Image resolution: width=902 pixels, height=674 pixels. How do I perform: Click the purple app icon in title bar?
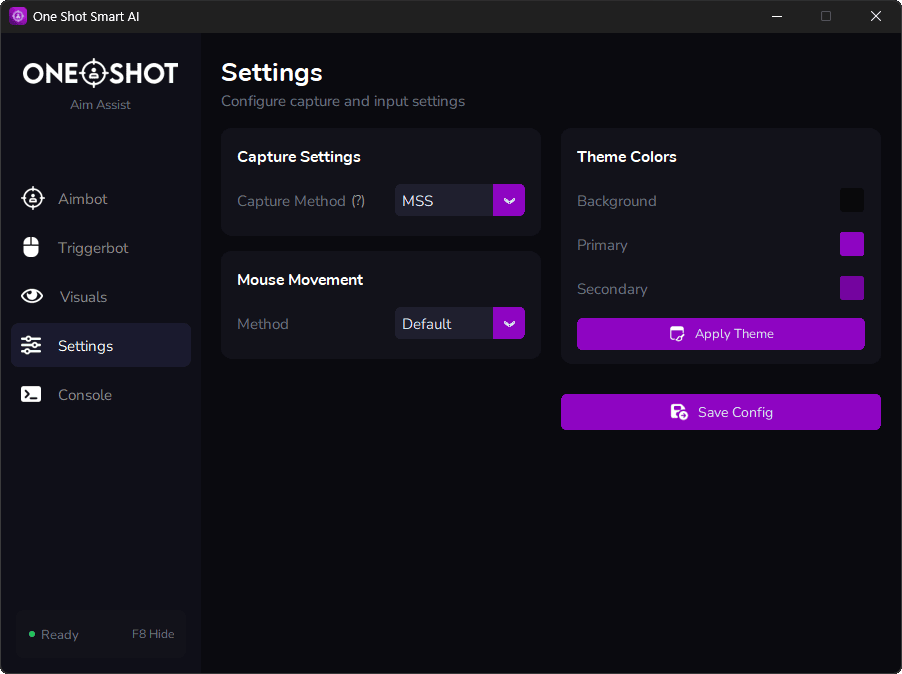click(x=18, y=16)
